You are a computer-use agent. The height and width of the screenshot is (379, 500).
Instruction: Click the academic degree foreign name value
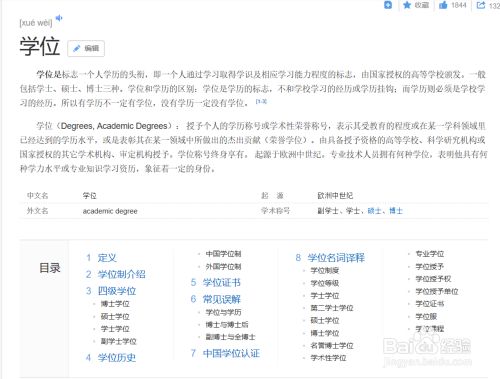tap(110, 211)
